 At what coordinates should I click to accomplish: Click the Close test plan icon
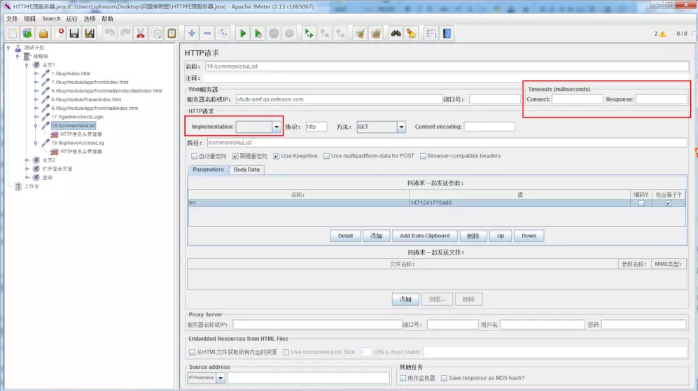click(x=59, y=33)
